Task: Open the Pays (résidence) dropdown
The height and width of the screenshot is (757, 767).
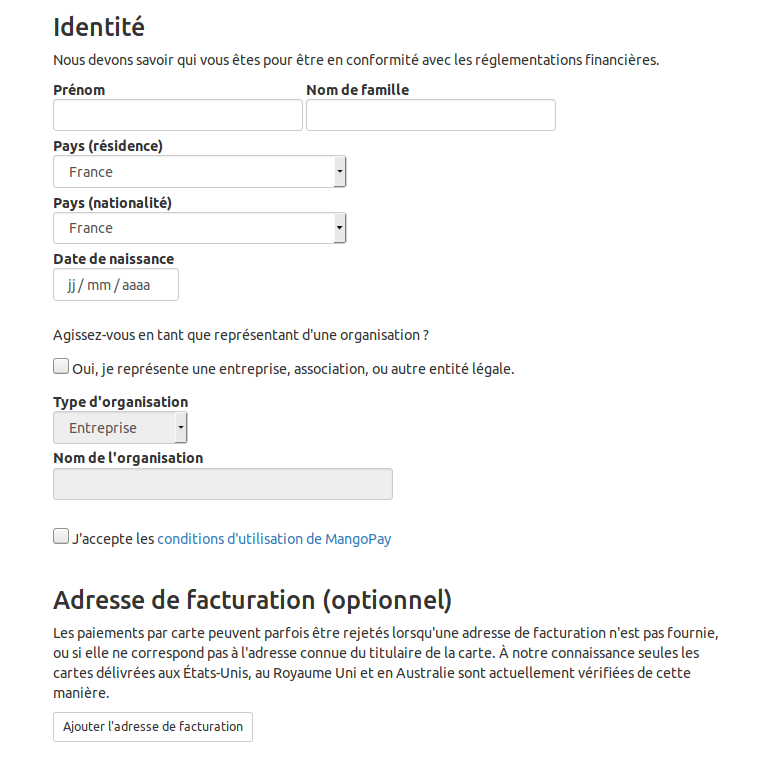Action: tap(199, 172)
